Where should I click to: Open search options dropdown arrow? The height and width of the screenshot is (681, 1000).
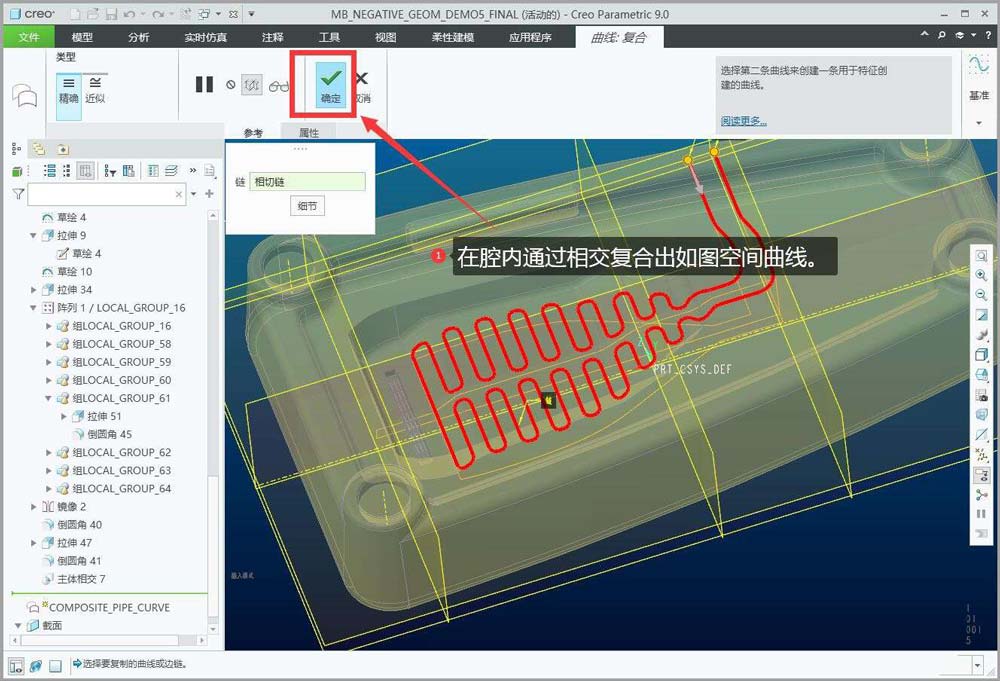(x=193, y=194)
